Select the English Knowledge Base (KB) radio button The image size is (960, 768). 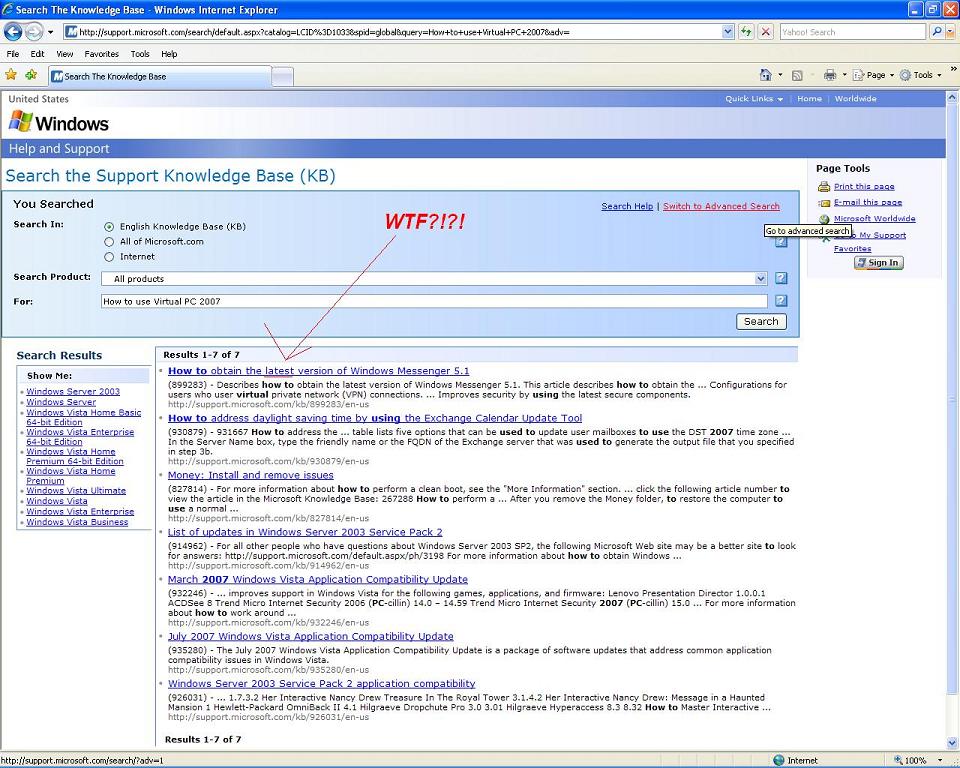109,227
